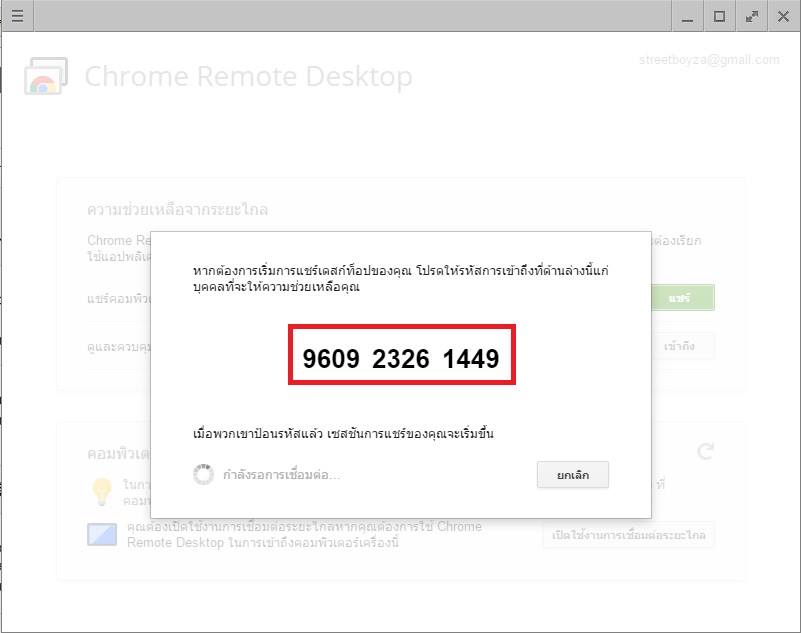
Task: Close the Chrome Remote Desktop window
Action: [783, 16]
